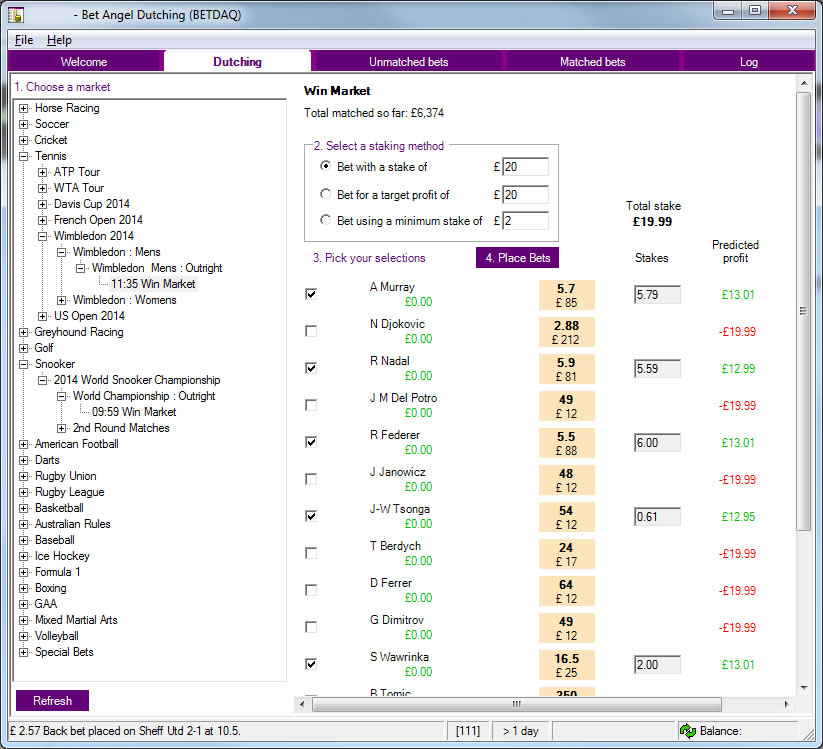Expand the Wimbledon : Womens node
The width and height of the screenshot is (823, 749).
tap(62, 300)
